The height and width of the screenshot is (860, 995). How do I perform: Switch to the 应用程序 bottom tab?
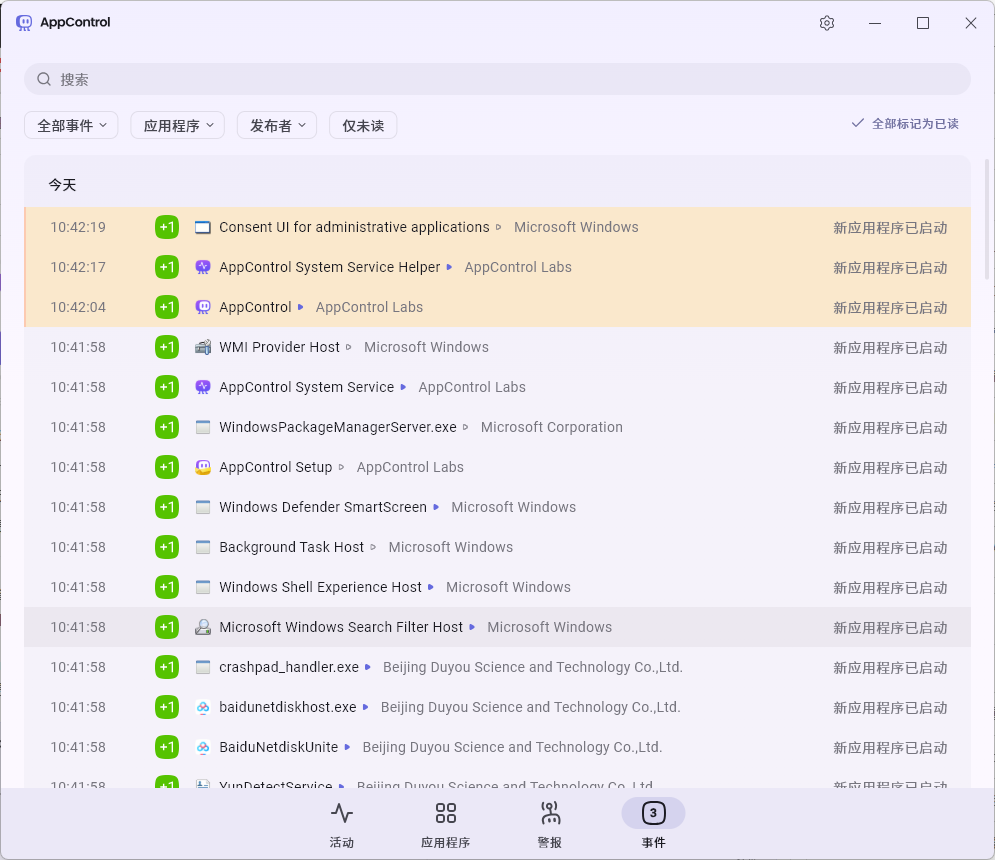pyautogui.click(x=445, y=824)
